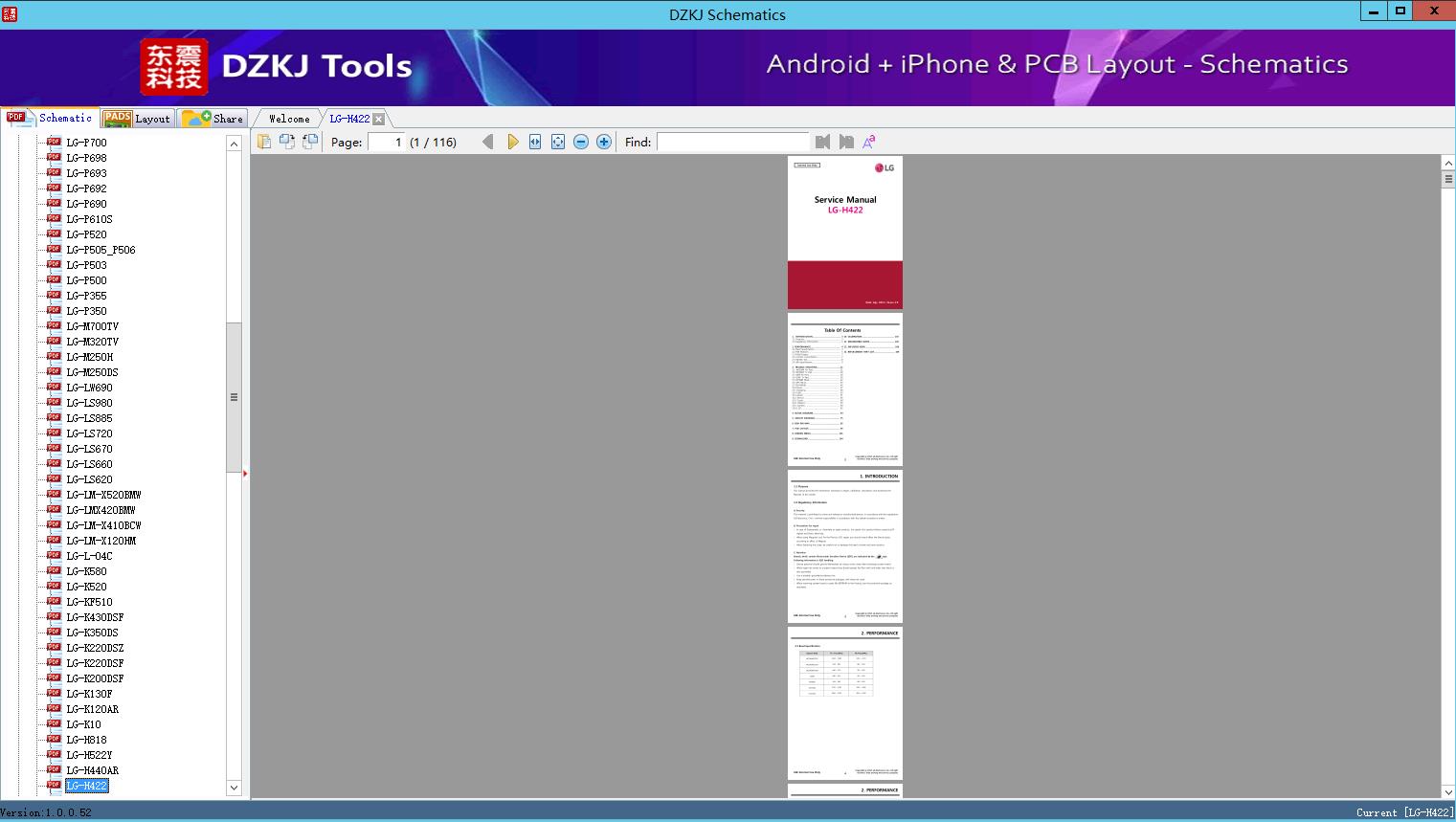
Task: Click the Page number input field
Action: pos(387,142)
